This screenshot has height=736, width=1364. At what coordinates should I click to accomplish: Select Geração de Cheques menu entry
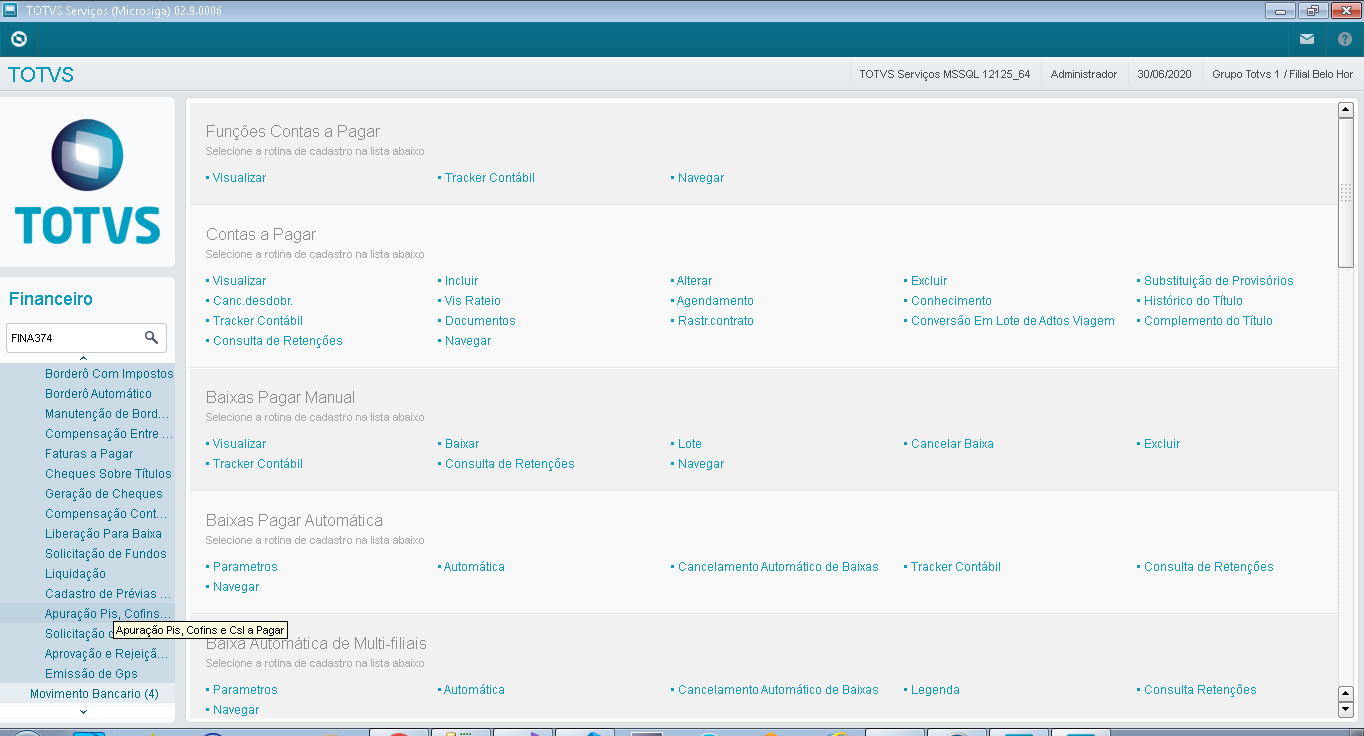tap(104, 494)
